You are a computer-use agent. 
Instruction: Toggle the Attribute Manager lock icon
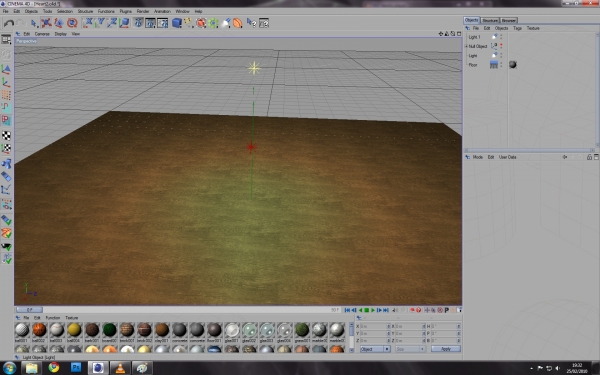(x=589, y=157)
